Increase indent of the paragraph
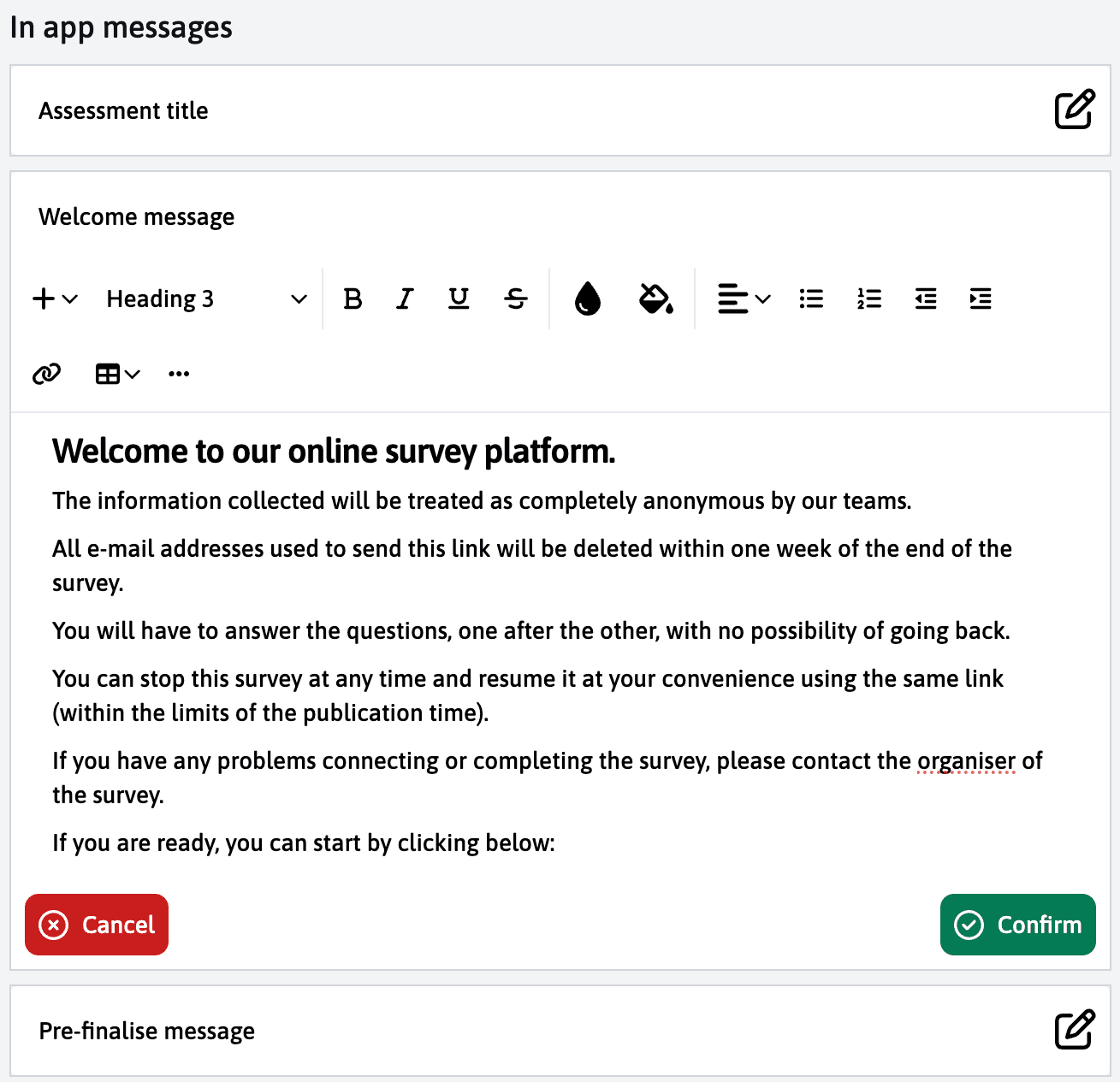Image resolution: width=1120 pixels, height=1082 pixels. pos(981,299)
